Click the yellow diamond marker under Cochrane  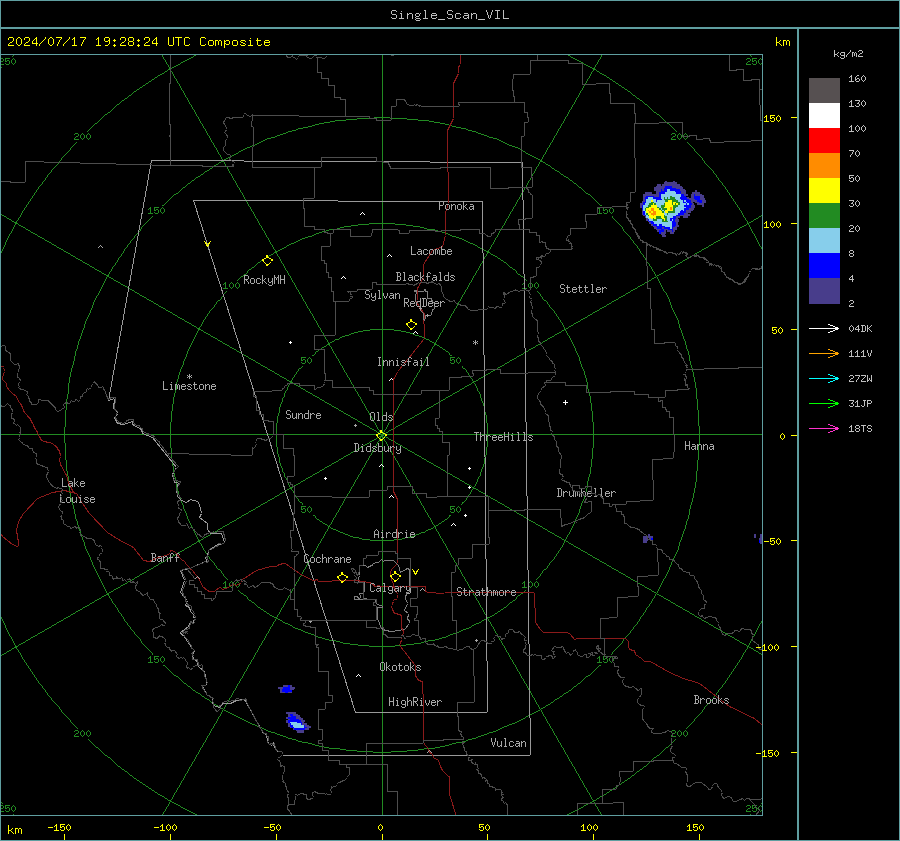pyautogui.click(x=342, y=577)
